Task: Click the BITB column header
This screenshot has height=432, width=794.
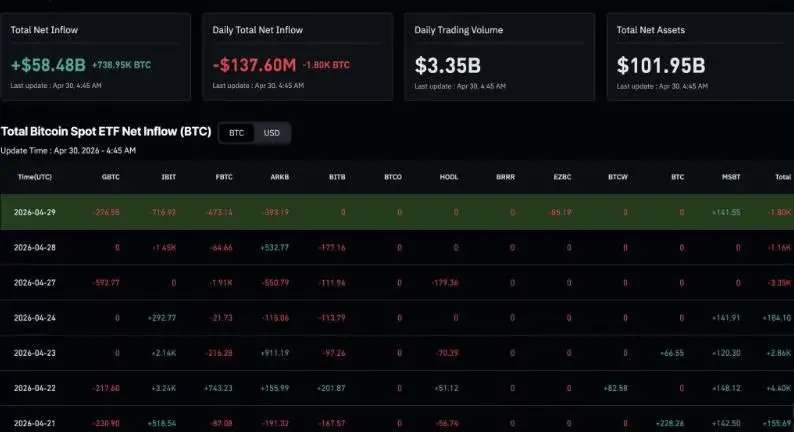Action: (337, 177)
